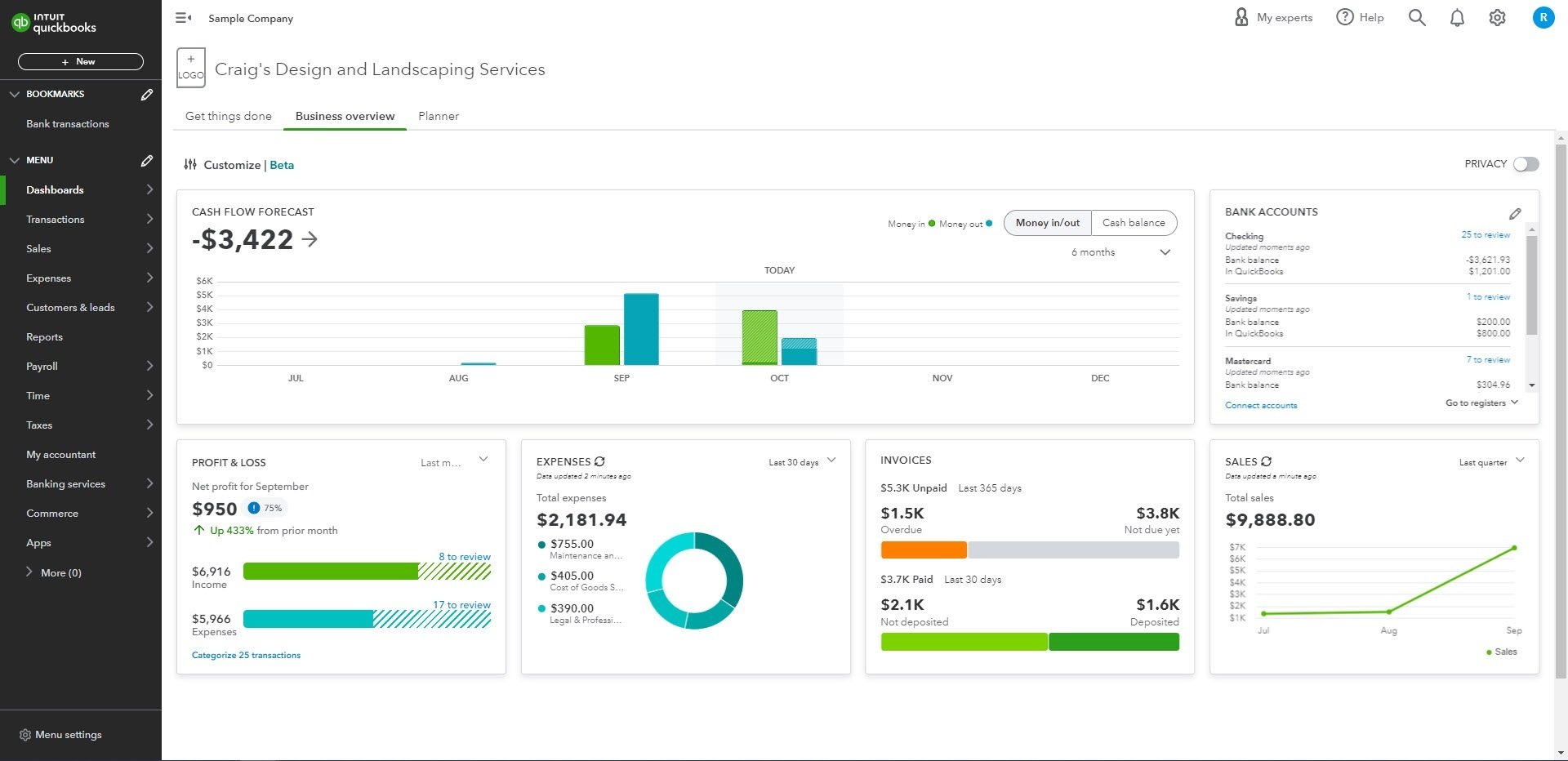Click the orange Overdue invoices bar
The width and height of the screenshot is (1568, 761).
point(923,550)
